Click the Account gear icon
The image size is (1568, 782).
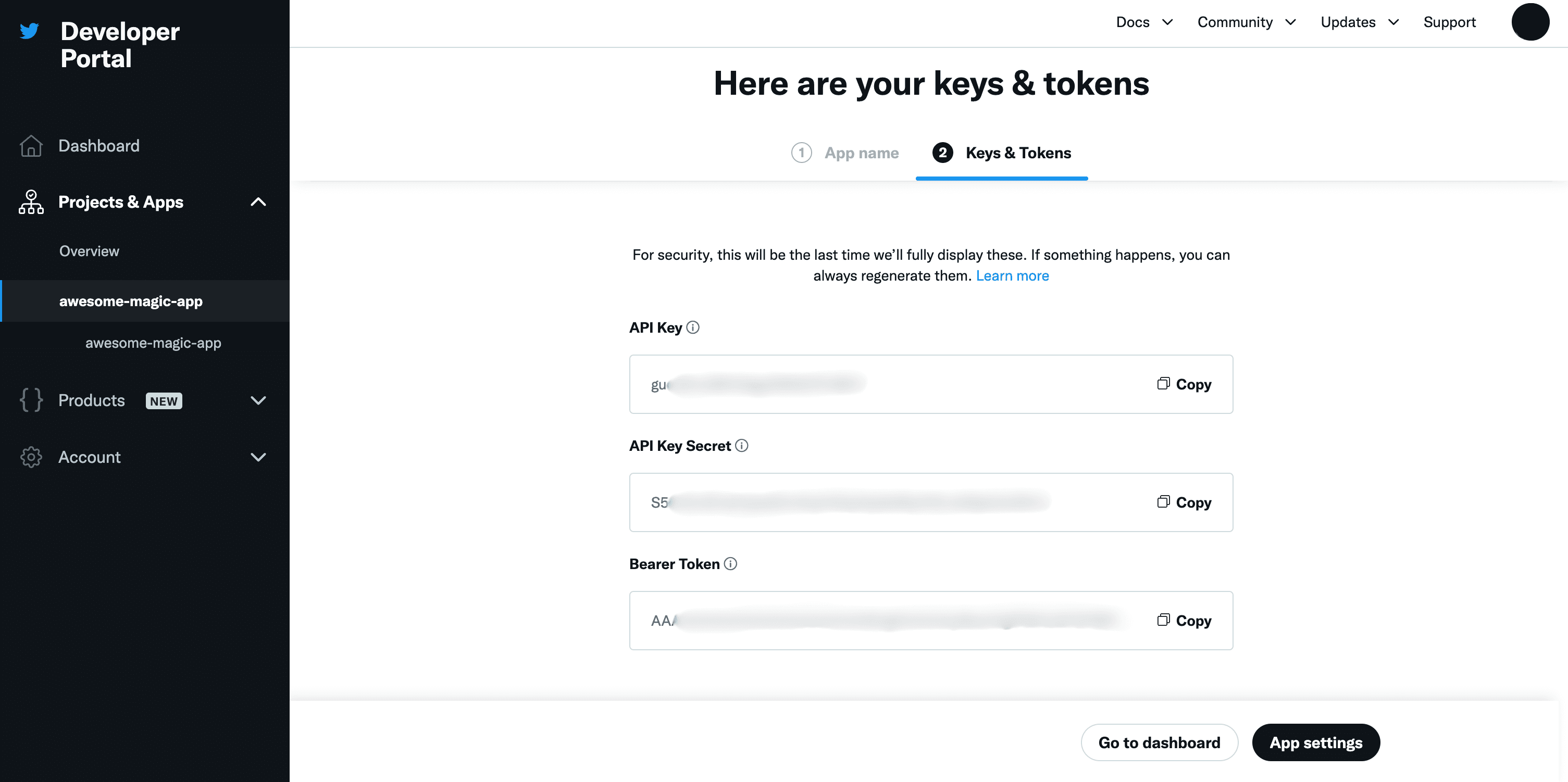point(31,457)
